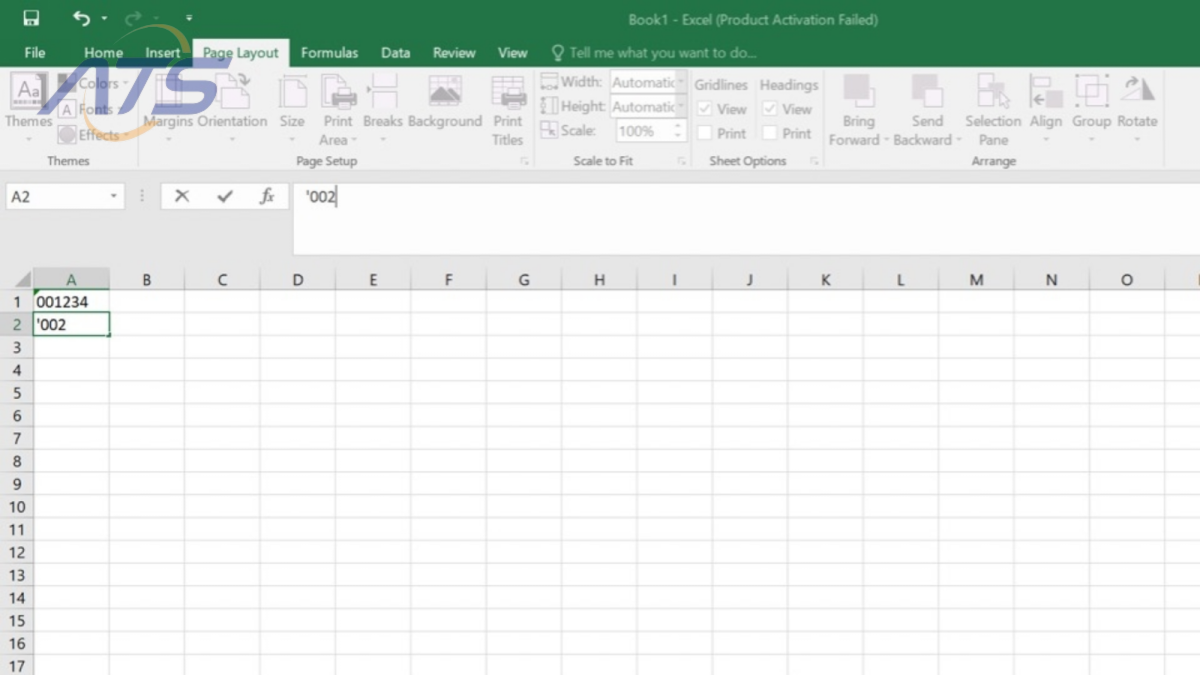Click the Send Backward button

pyautogui.click(x=926, y=110)
